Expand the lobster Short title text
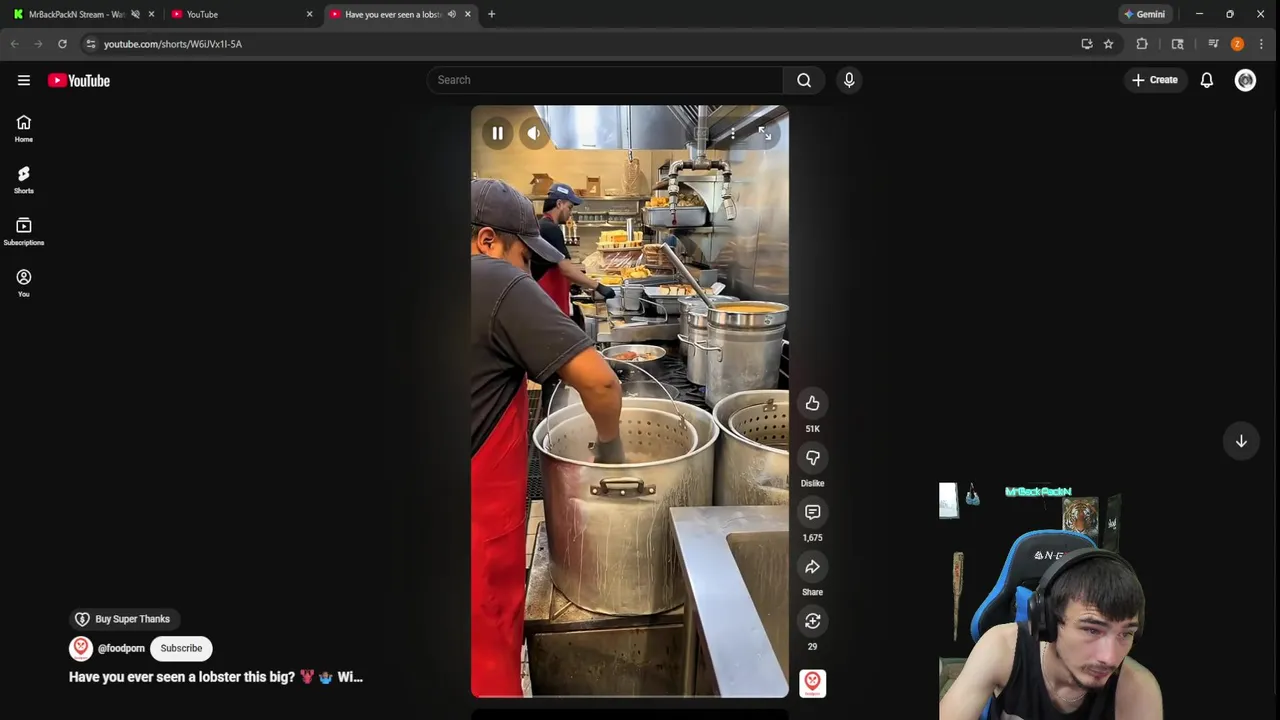Viewport: 1280px width, 720px height. click(215, 677)
